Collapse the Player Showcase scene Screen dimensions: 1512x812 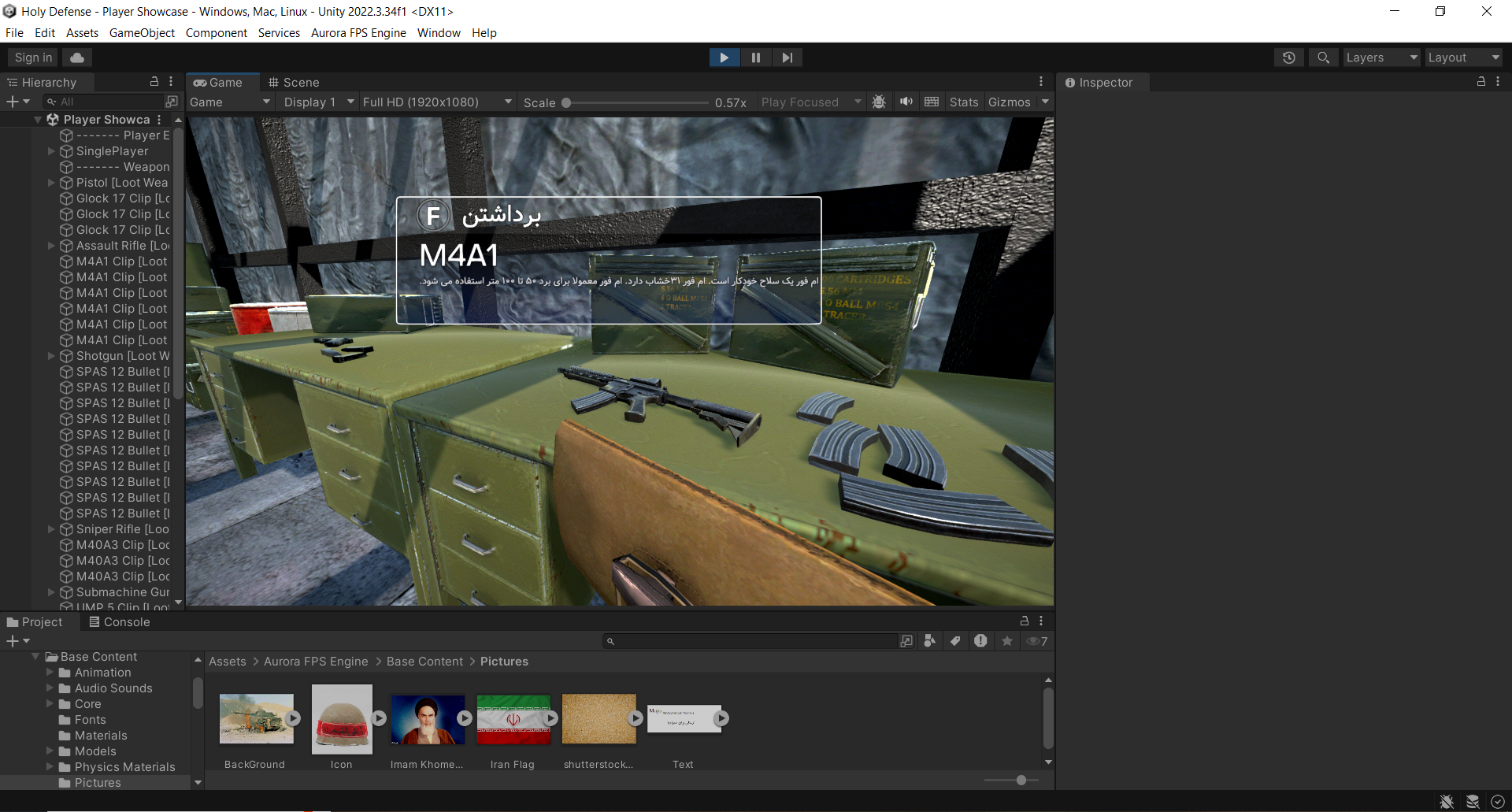pos(38,120)
